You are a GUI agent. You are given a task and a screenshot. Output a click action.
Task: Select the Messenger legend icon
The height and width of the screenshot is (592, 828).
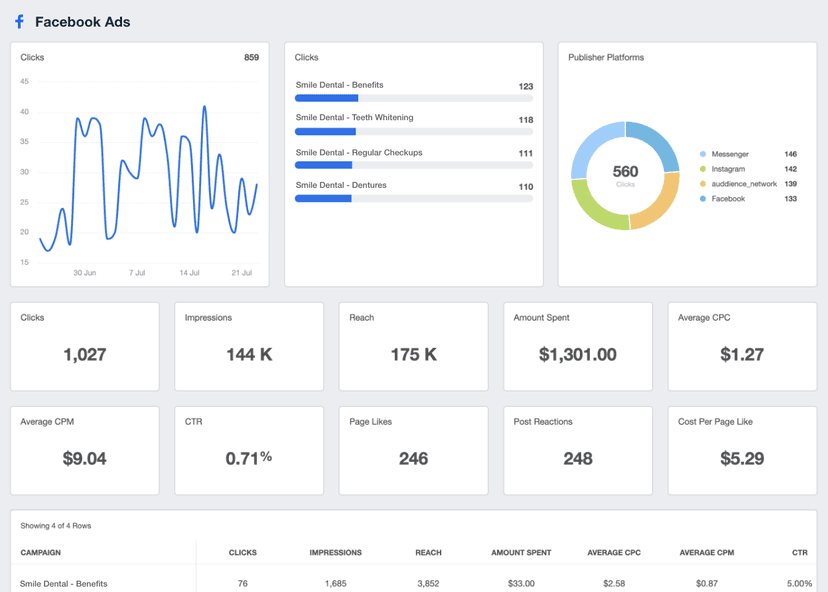(702, 154)
